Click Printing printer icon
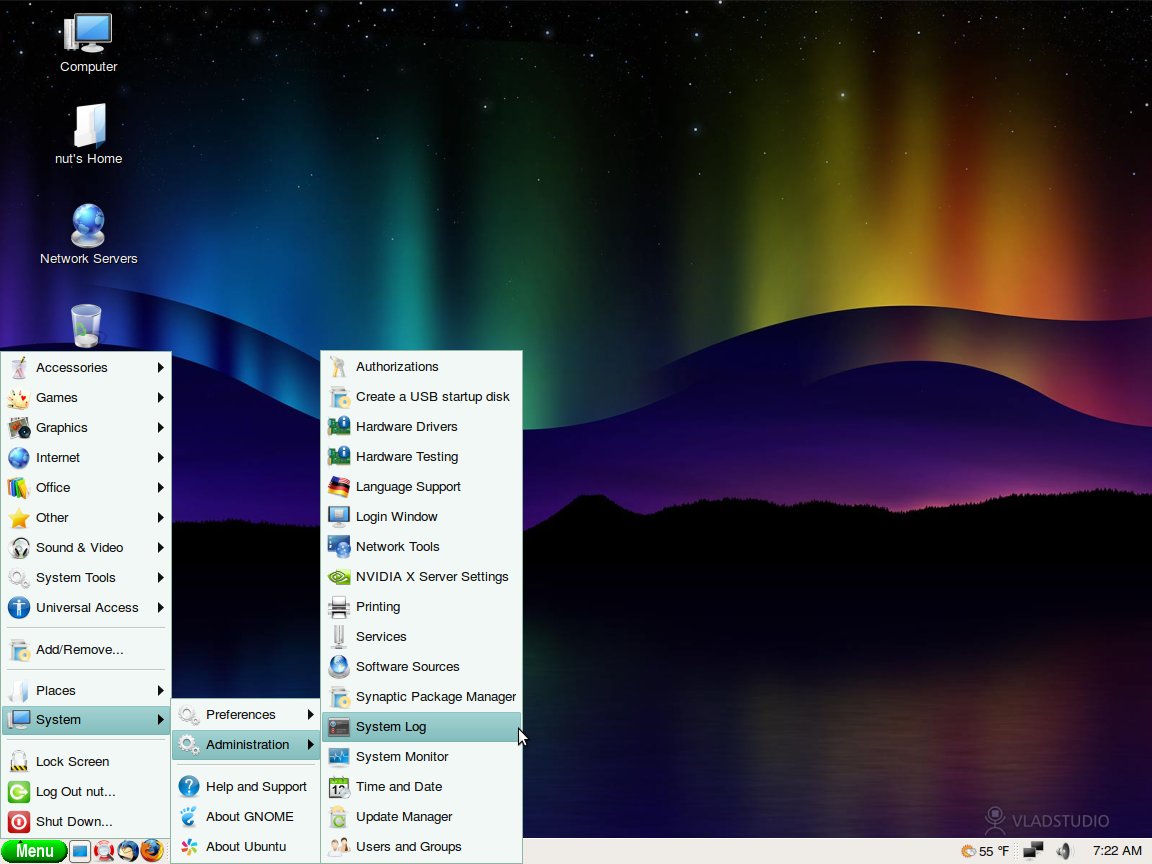 coord(339,607)
